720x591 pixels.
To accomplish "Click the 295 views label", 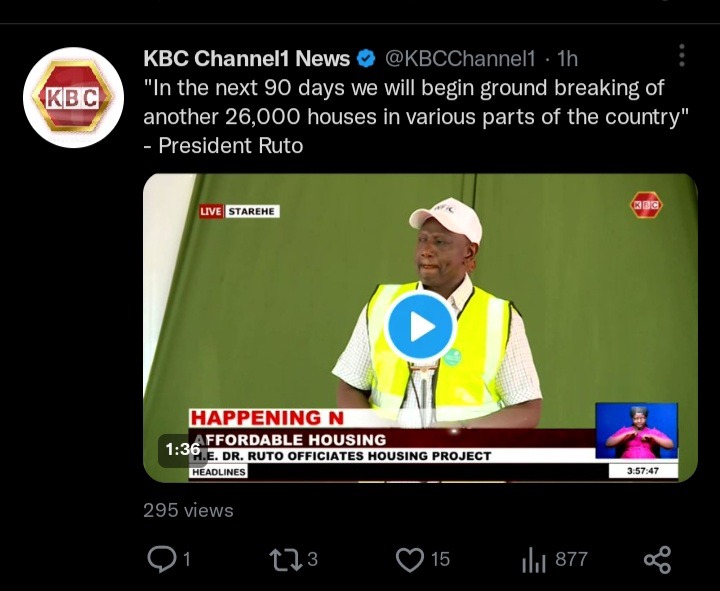I will 188,510.
